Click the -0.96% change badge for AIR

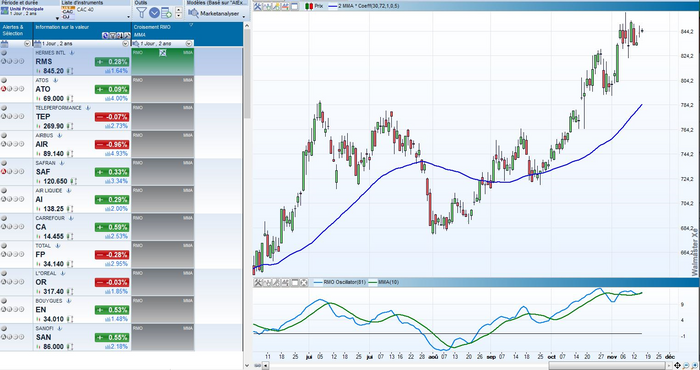click(x=112, y=145)
